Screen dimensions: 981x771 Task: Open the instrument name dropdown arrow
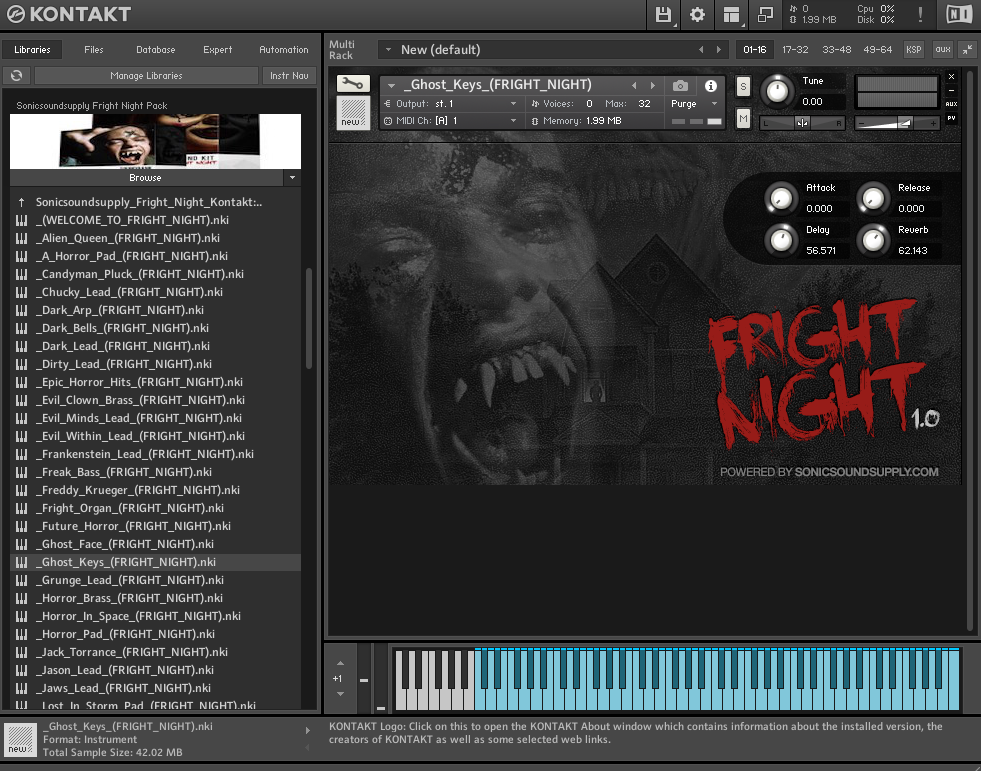(x=392, y=86)
